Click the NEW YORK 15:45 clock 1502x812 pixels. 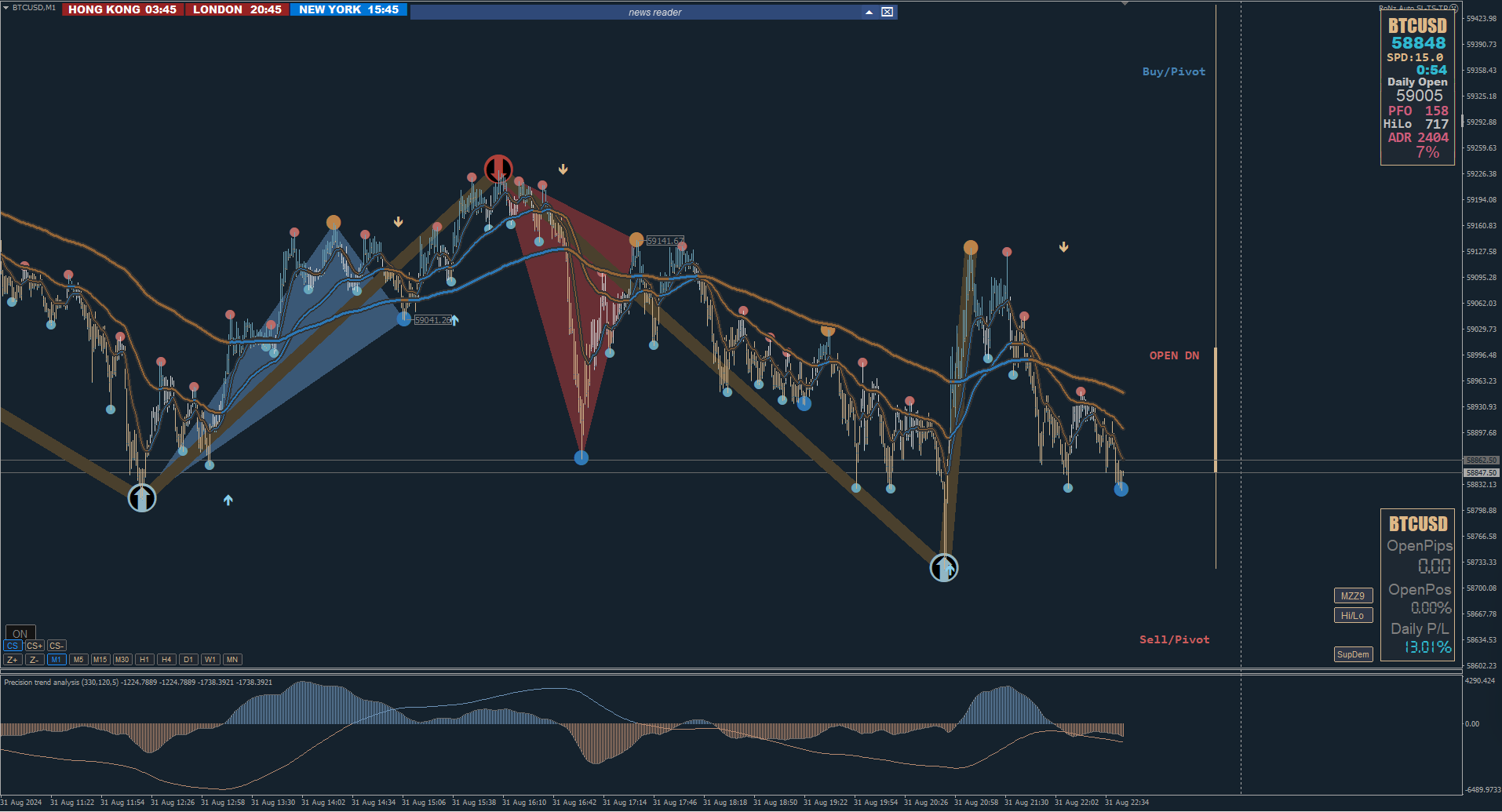click(x=348, y=9)
